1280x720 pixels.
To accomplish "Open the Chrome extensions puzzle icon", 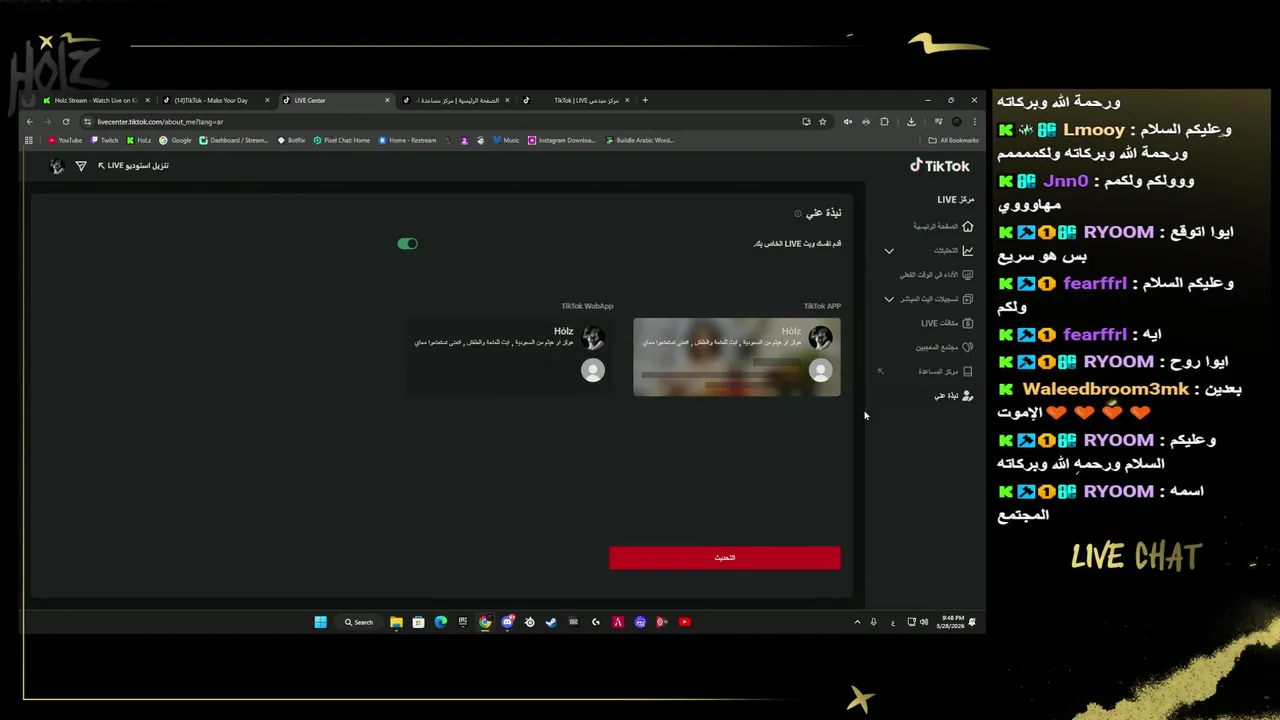I will (x=884, y=122).
